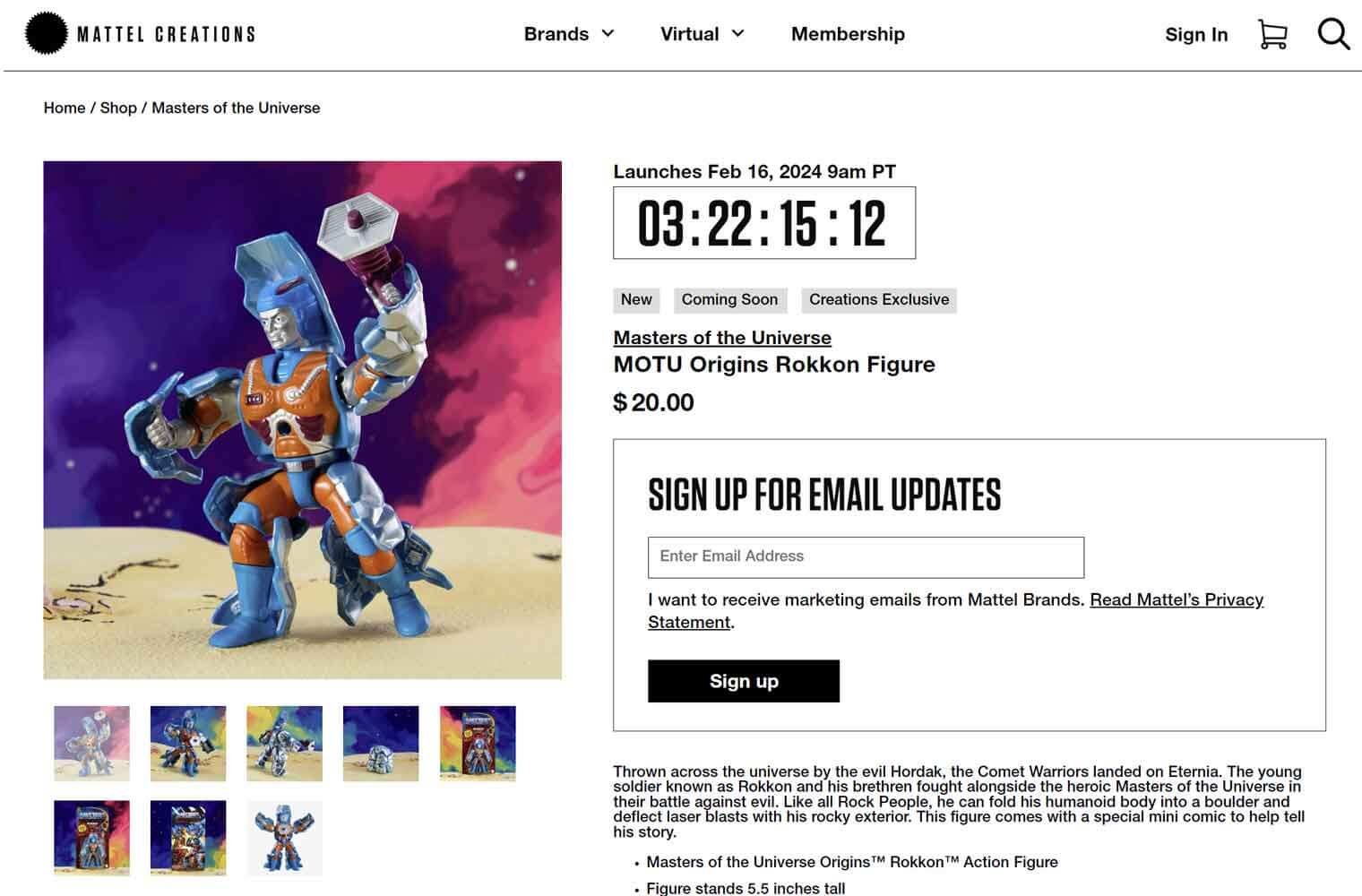Expand the Brands dropdown menu
1362x896 pixels.
tap(569, 34)
